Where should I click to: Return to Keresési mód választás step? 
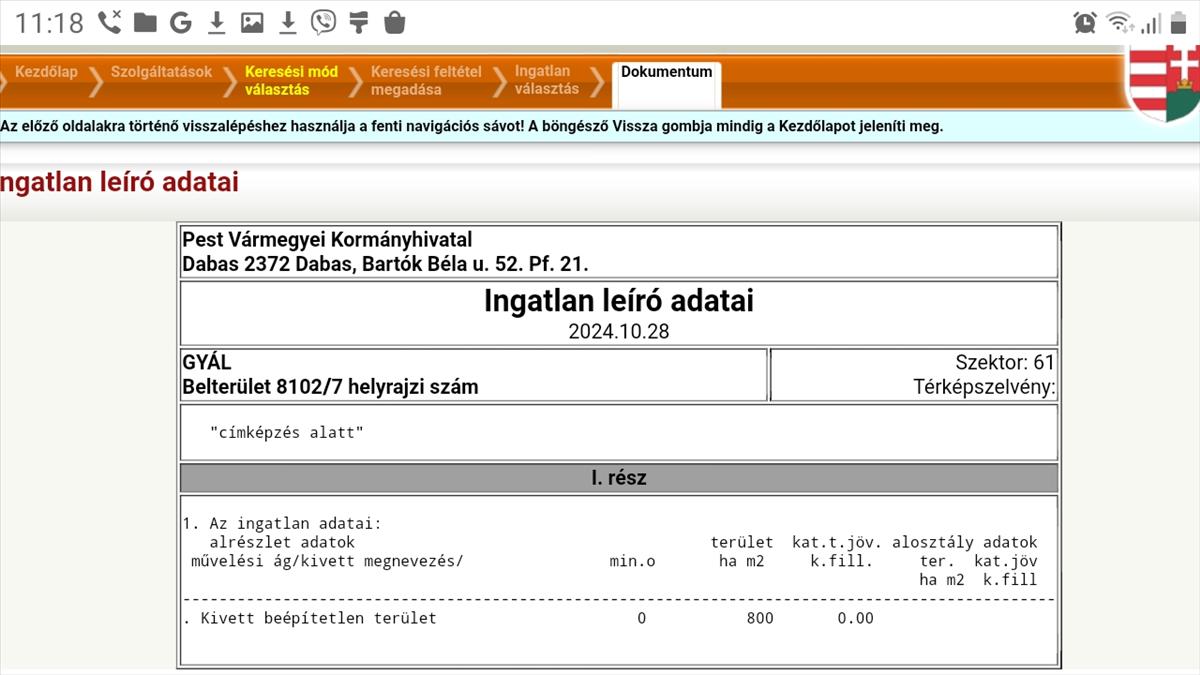291,80
